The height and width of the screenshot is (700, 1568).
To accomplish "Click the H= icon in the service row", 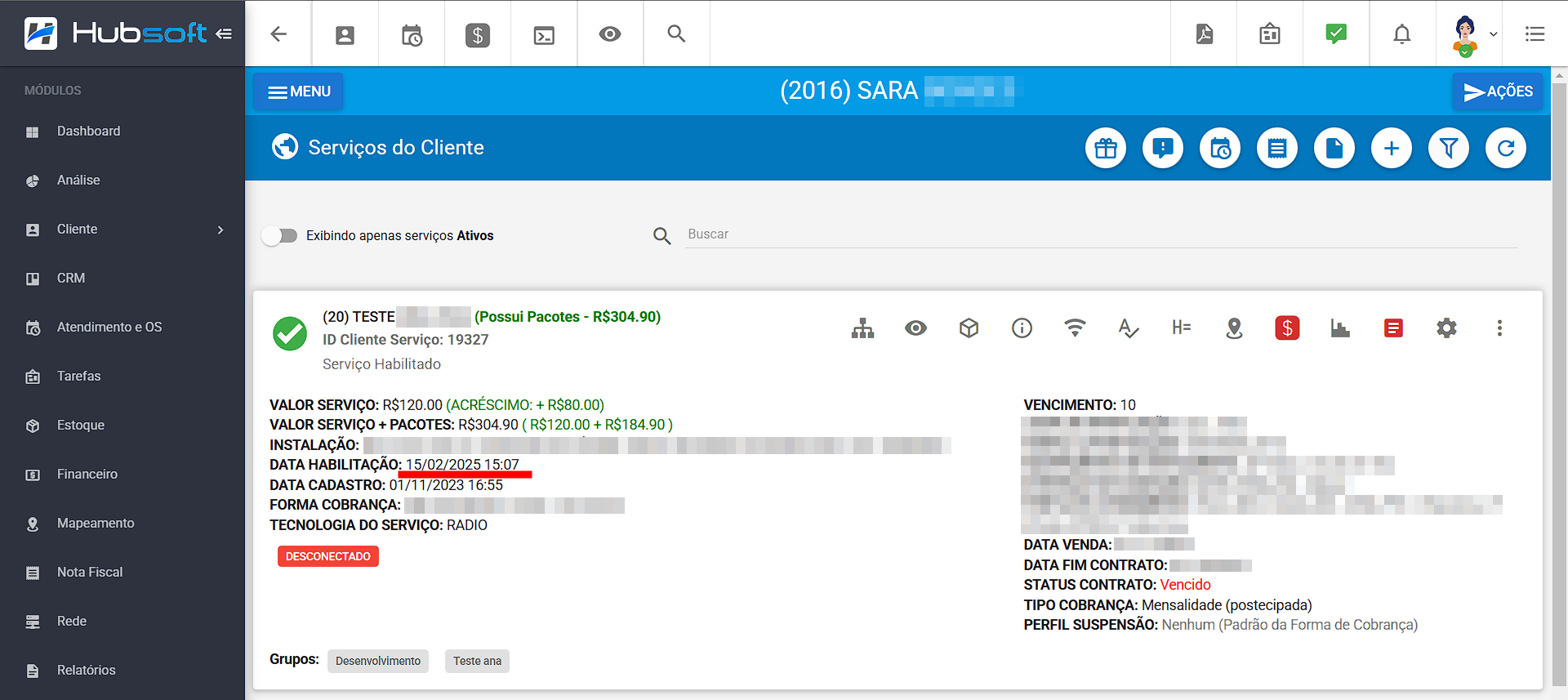I will coord(1181,328).
